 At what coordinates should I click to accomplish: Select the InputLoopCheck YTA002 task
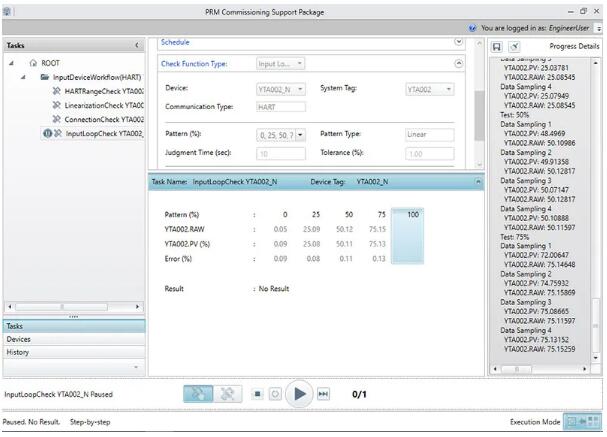pyautogui.click(x=104, y=134)
